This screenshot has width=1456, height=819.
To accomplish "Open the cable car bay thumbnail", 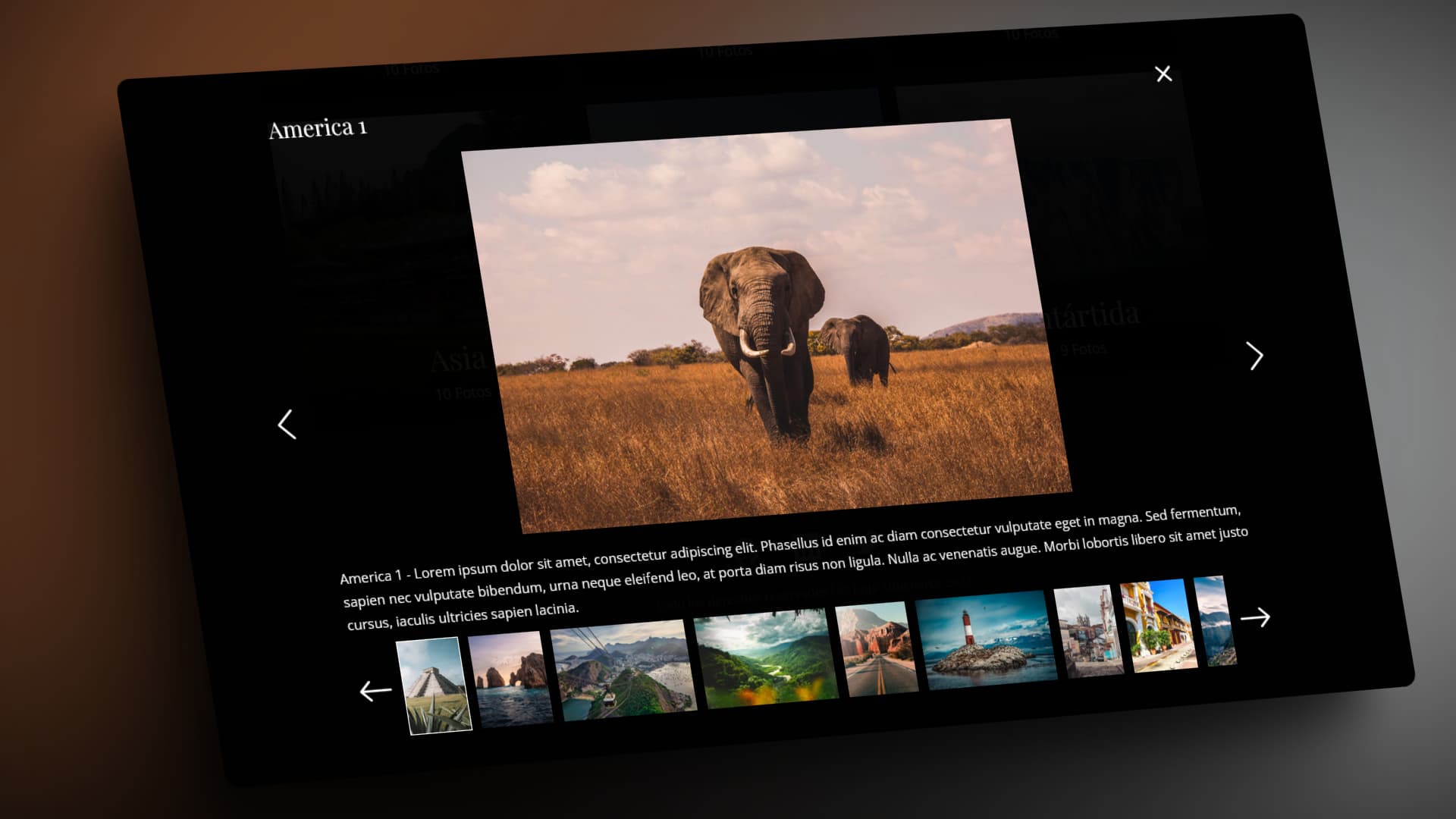I will pos(623,670).
